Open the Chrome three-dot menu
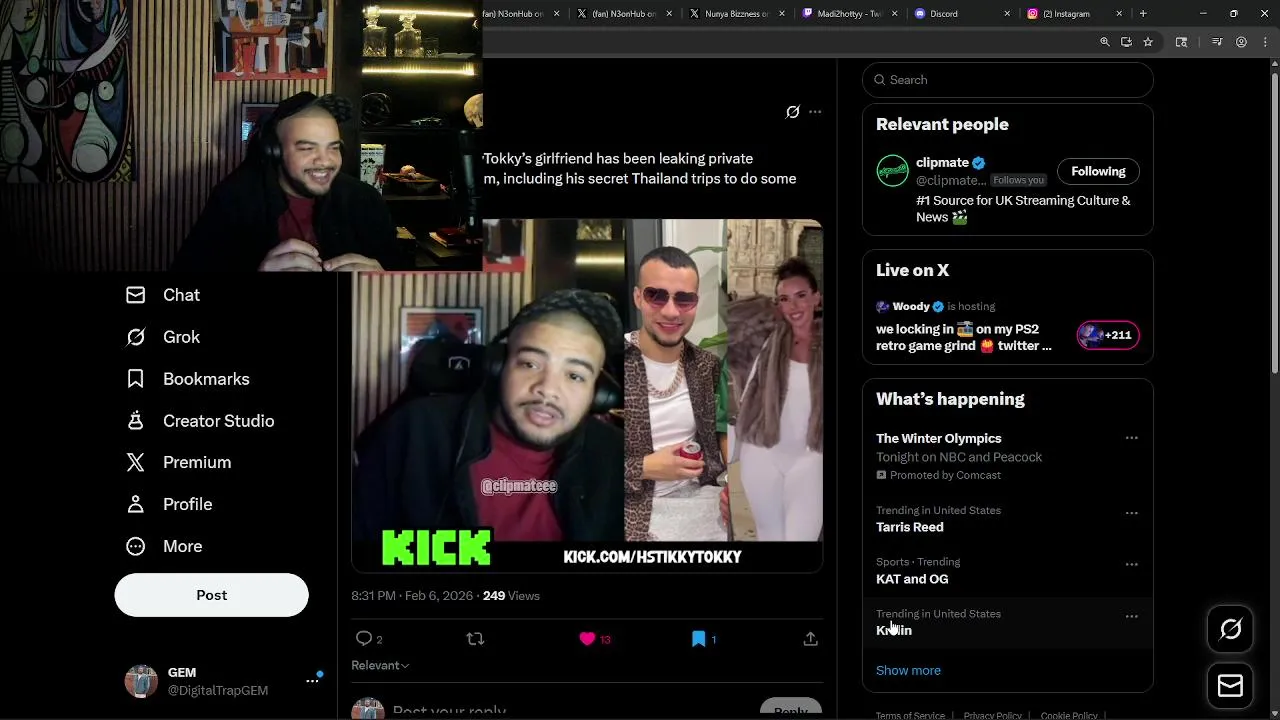The width and height of the screenshot is (1280, 720). 1263,42
